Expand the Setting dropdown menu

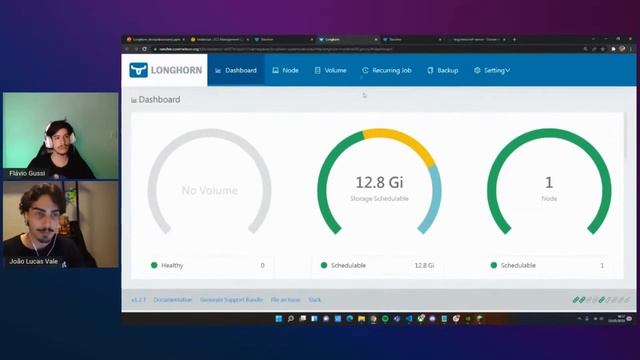(492, 70)
